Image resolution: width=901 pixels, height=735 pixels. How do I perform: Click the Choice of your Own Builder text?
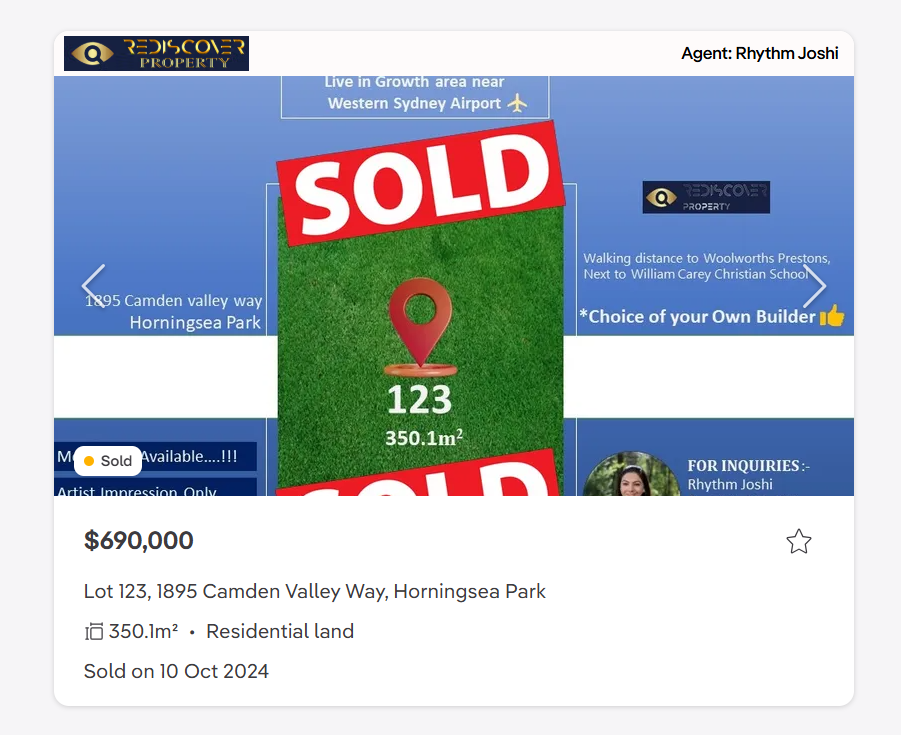[x=698, y=317]
